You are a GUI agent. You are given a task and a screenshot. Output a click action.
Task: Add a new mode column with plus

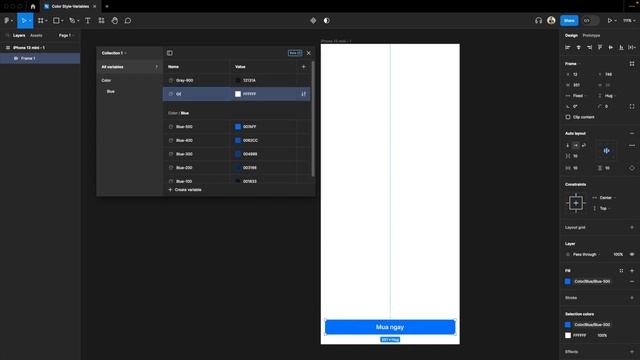pyautogui.click(x=303, y=67)
